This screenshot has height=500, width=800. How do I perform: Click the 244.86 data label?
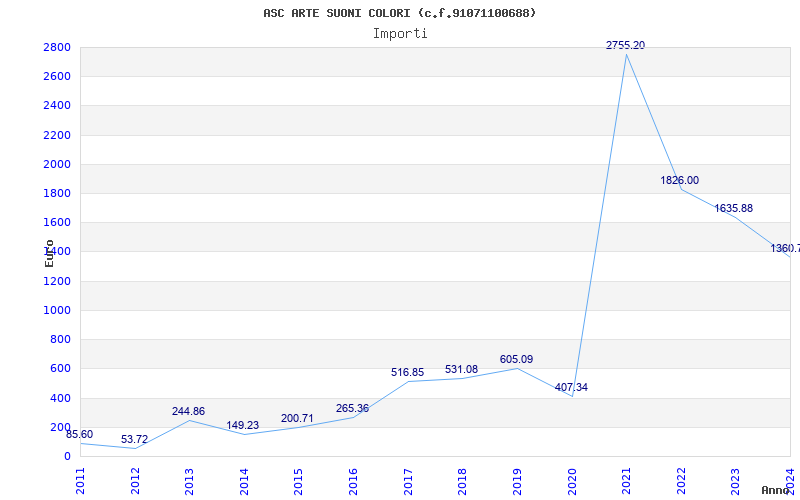[x=188, y=411]
